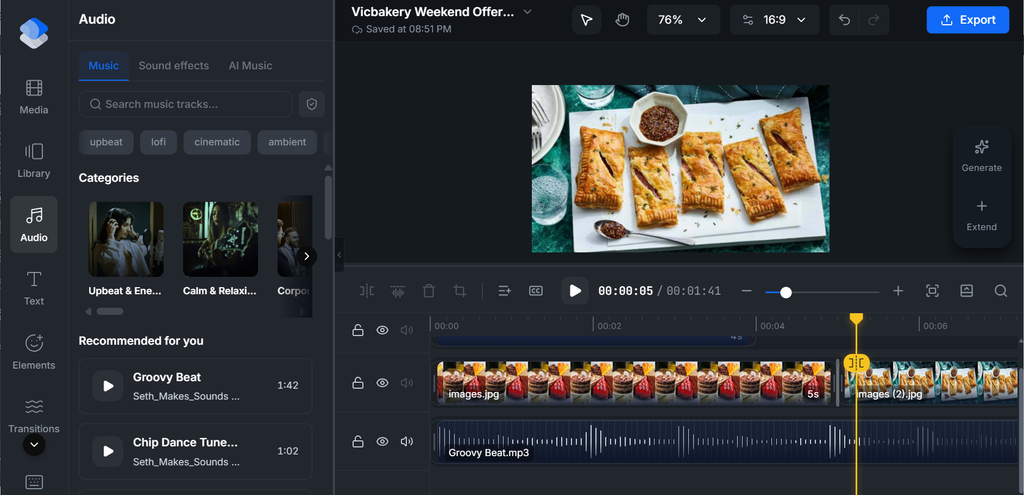Switch to the Music tab

click(x=103, y=65)
